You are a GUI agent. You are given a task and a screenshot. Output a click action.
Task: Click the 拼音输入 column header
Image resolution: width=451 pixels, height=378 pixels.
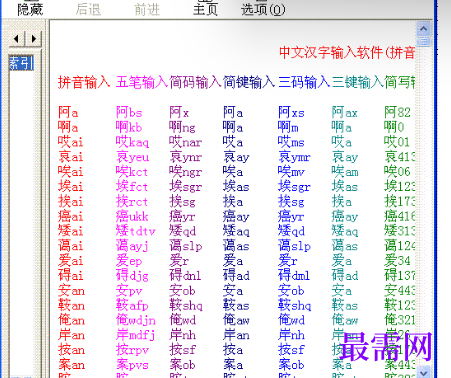point(84,82)
